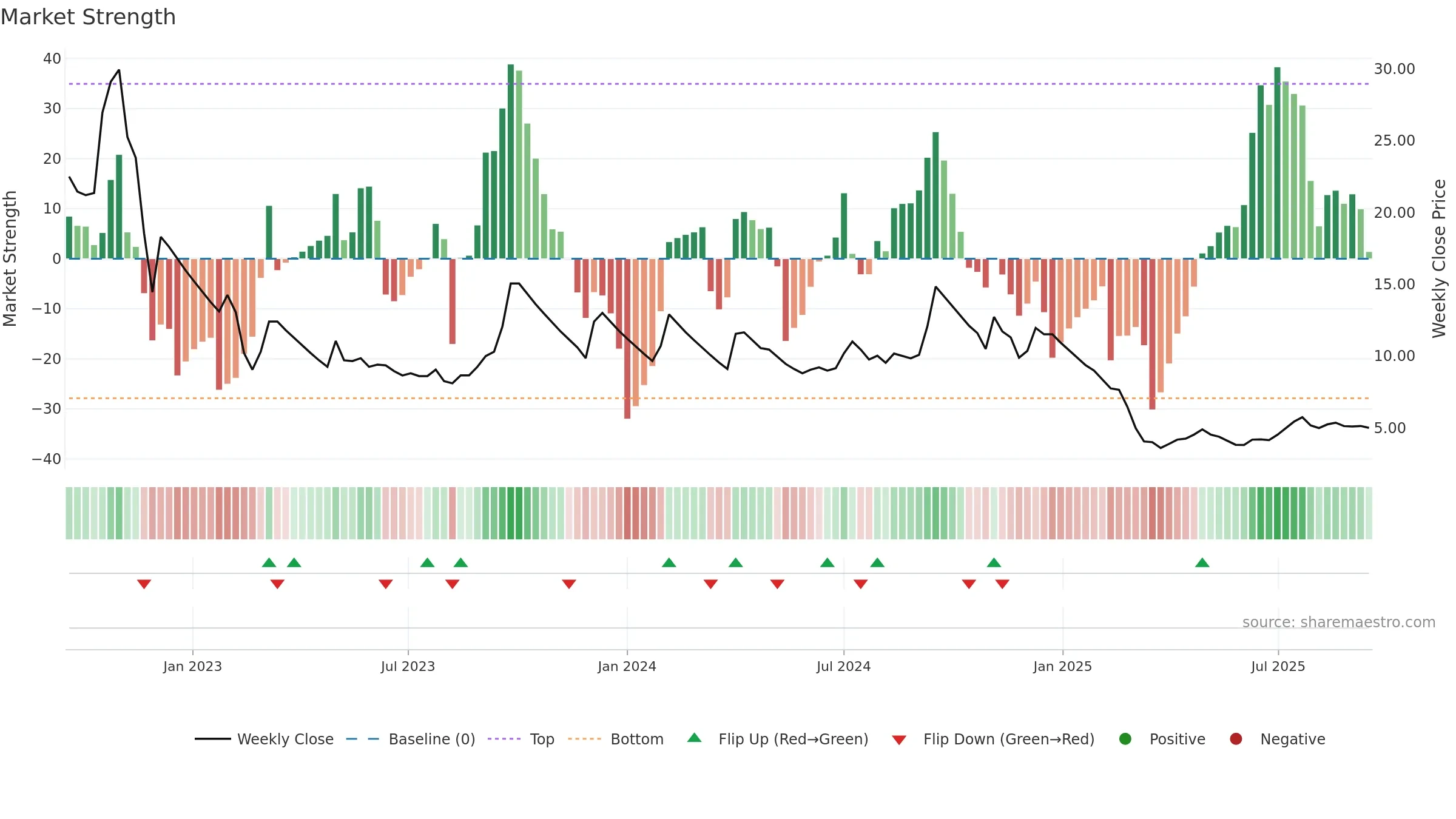
Task: Click the Positive green dot legend icon
Action: (1125, 739)
